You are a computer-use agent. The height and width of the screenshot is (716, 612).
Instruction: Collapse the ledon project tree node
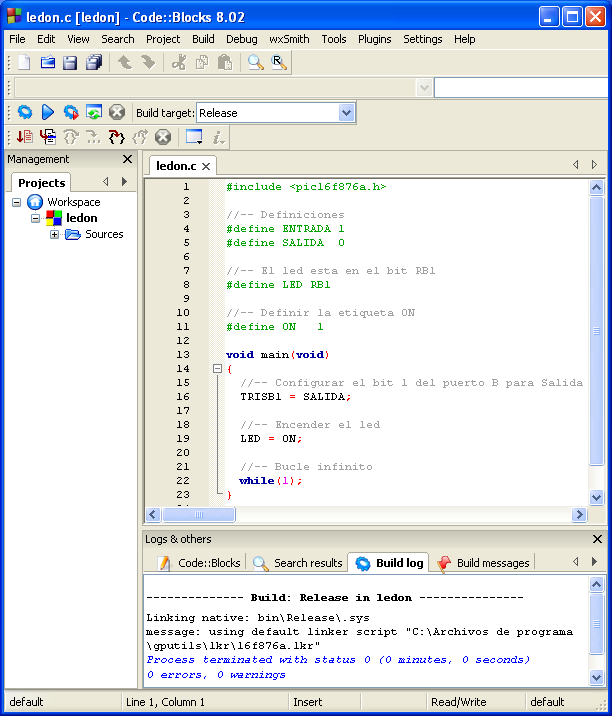pyautogui.click(x=36, y=218)
